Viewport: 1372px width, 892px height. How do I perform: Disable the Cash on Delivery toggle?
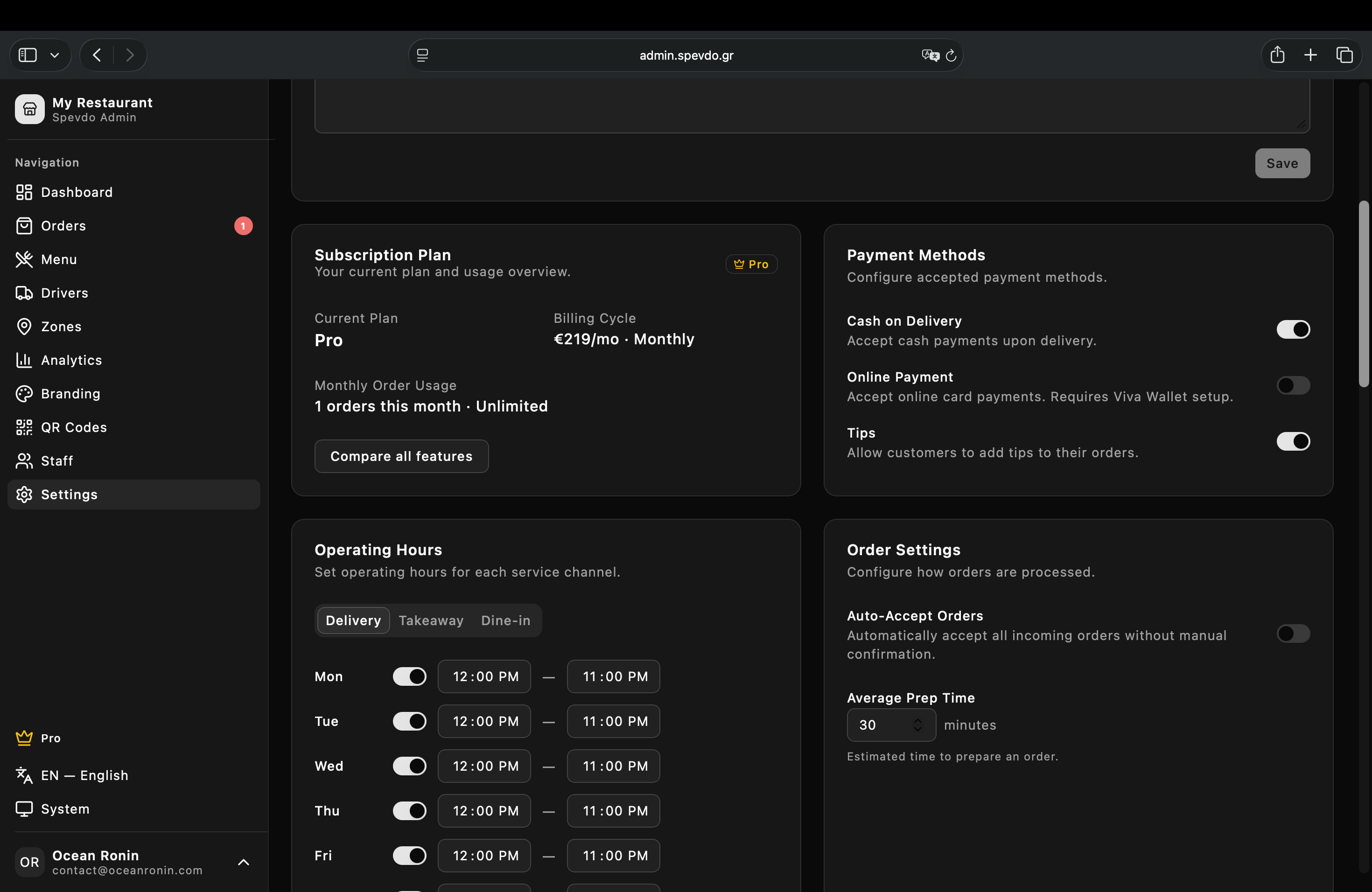pyautogui.click(x=1293, y=329)
